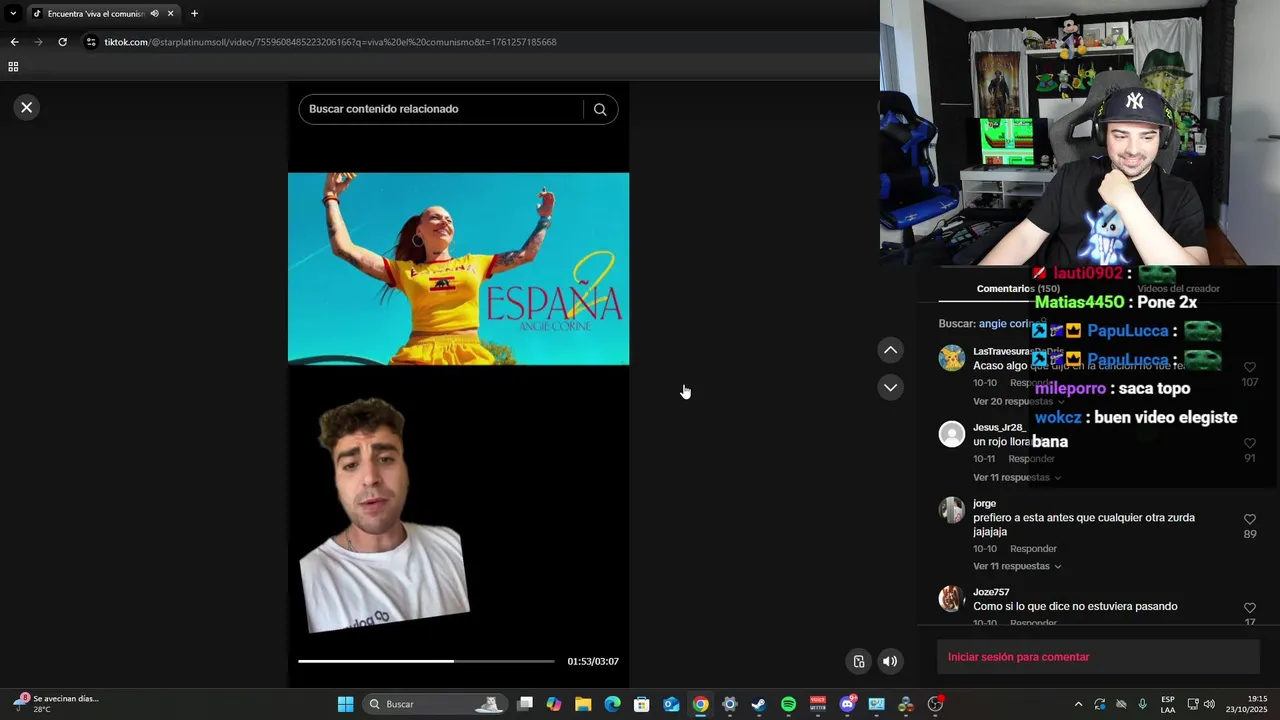The image size is (1280, 720).
Task: Go to the previous video with up arrow
Action: (890, 350)
